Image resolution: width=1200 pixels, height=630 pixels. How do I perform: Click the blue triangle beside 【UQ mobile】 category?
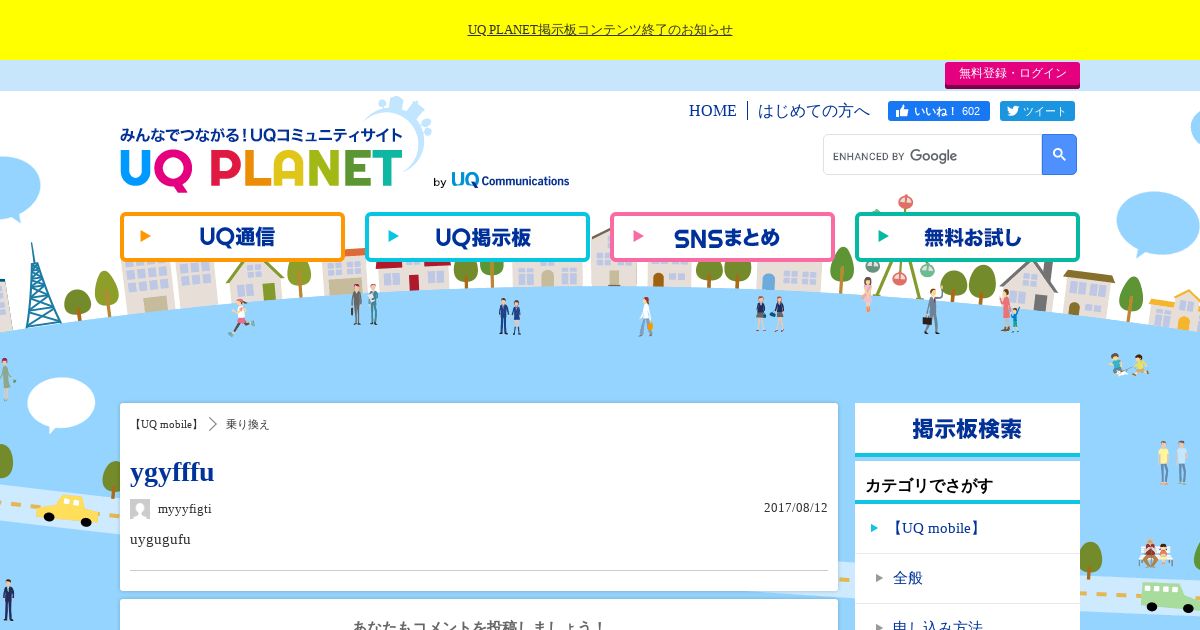pos(875,528)
